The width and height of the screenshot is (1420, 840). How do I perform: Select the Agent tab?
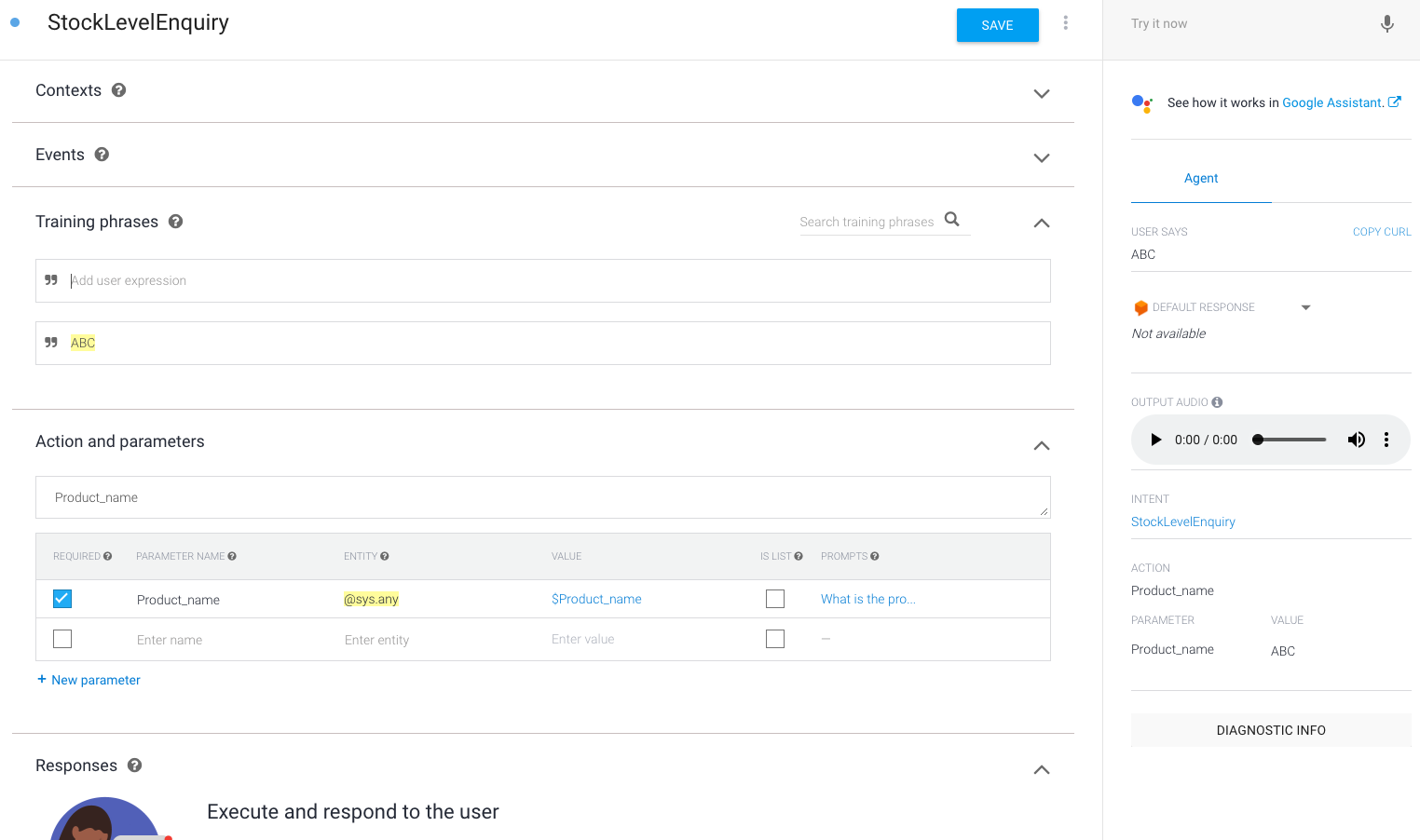[1201, 178]
